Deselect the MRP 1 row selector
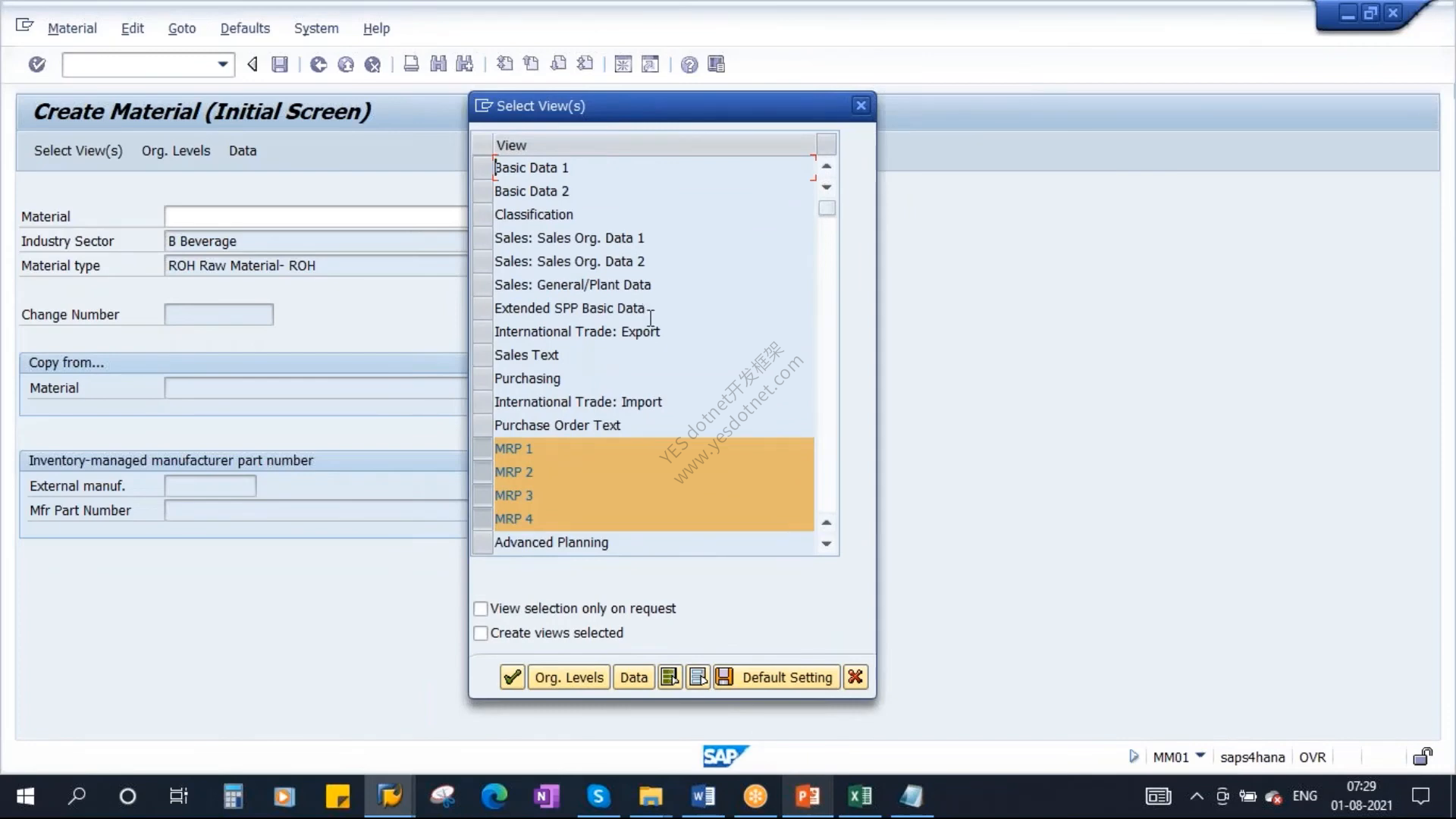 pos(482,449)
